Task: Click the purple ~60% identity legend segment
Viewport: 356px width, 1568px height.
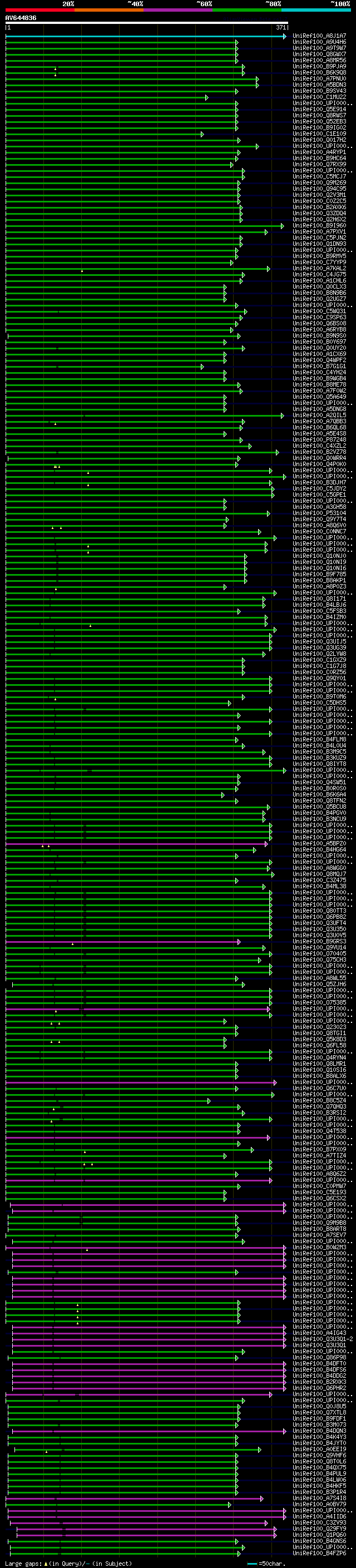Action: coord(177,10)
